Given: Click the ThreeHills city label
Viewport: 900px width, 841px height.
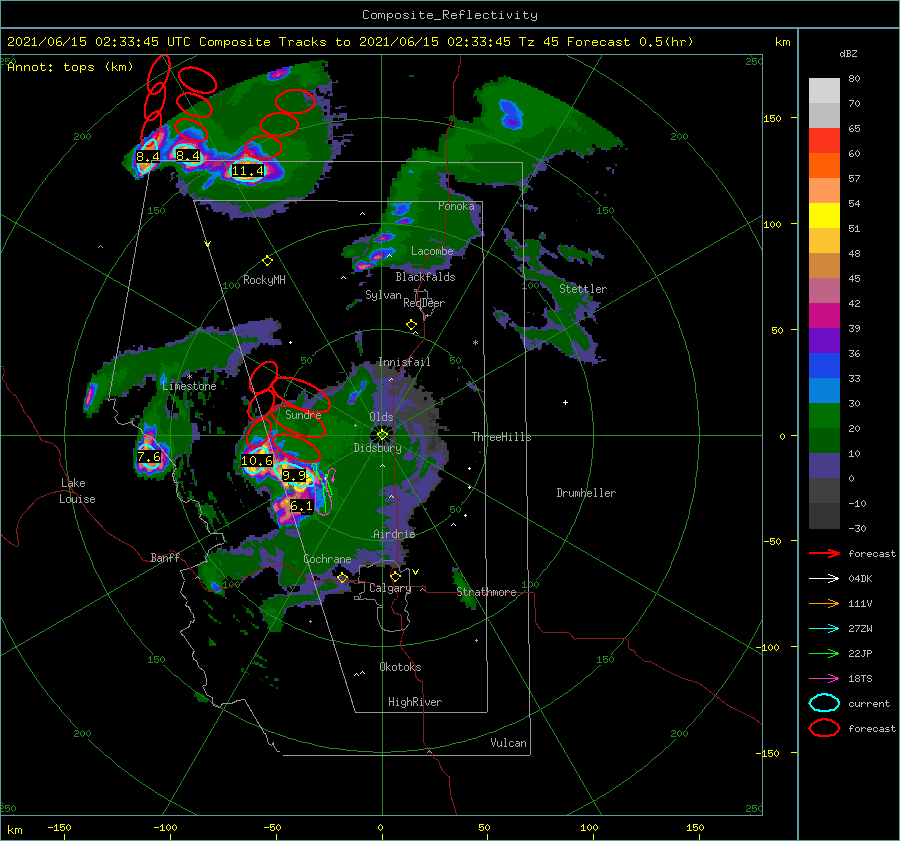Looking at the screenshot, I should coord(502,437).
